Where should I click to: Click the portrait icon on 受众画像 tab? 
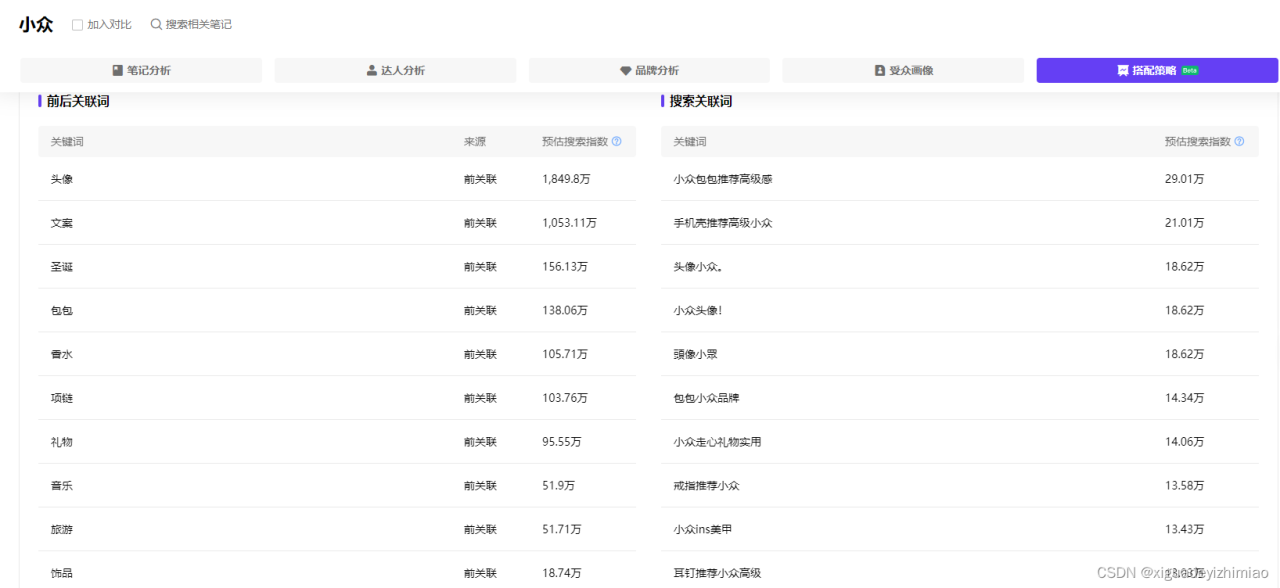pos(878,70)
